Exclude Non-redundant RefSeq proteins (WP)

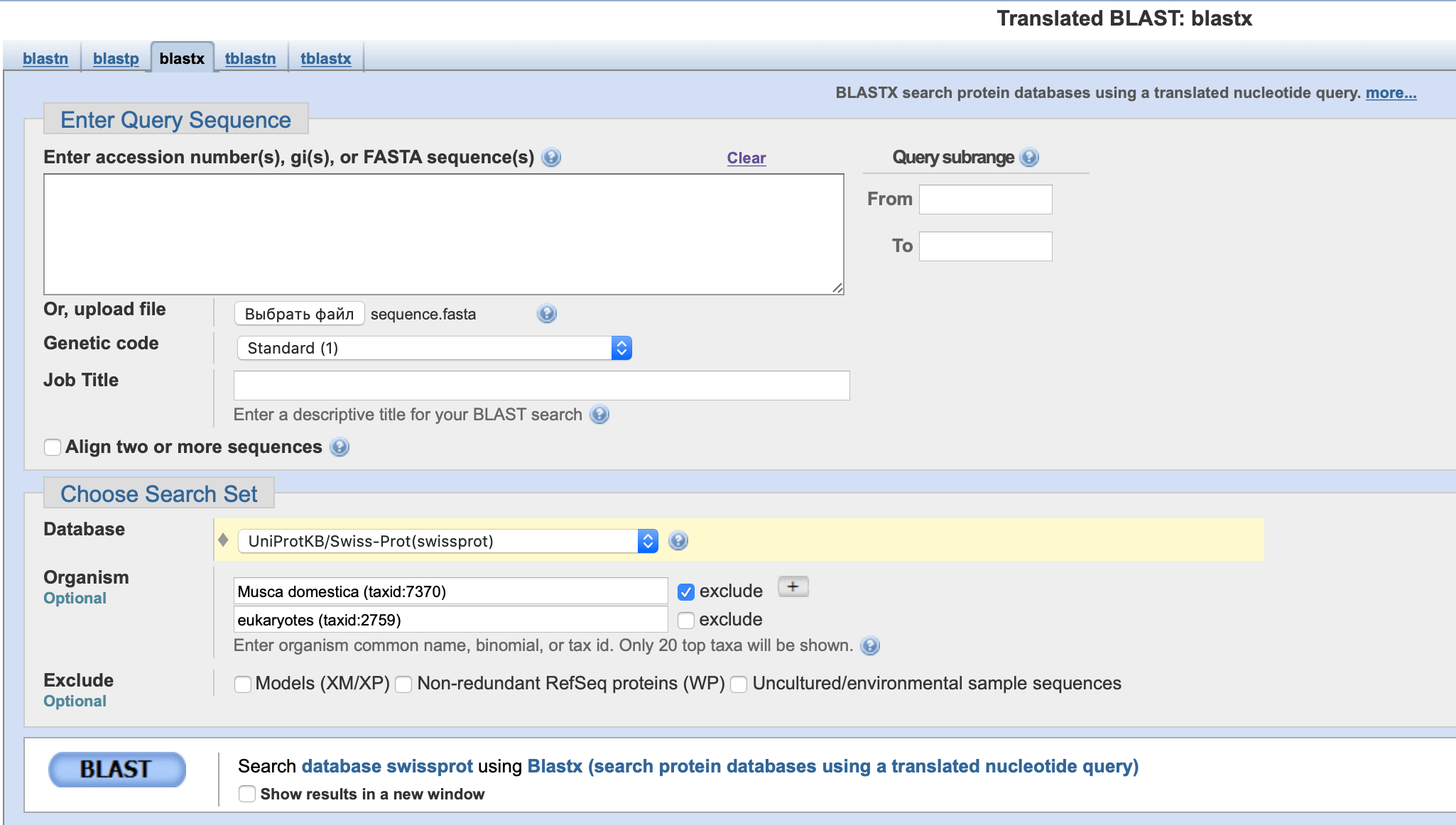coord(403,684)
